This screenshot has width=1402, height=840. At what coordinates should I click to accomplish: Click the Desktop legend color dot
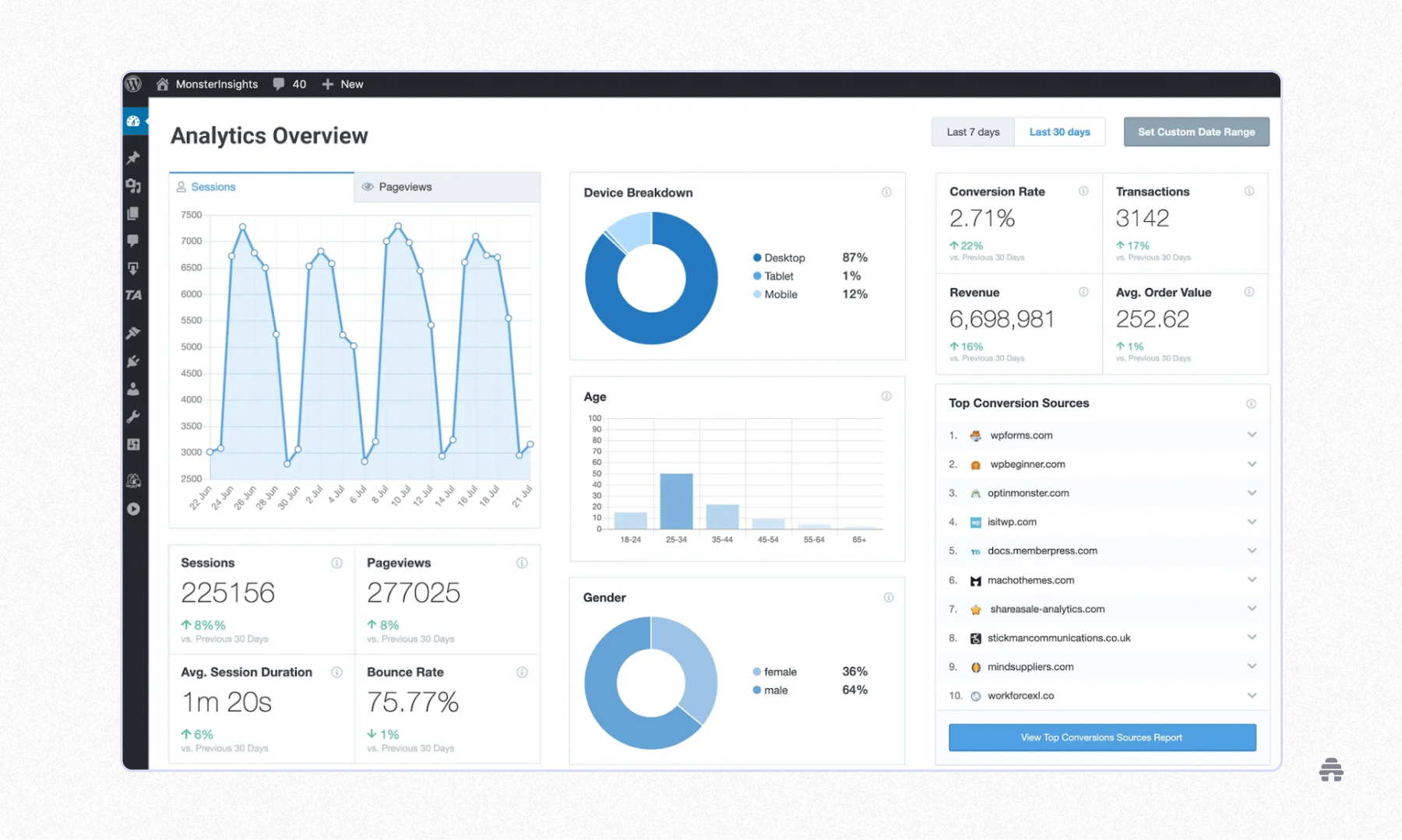(756, 258)
